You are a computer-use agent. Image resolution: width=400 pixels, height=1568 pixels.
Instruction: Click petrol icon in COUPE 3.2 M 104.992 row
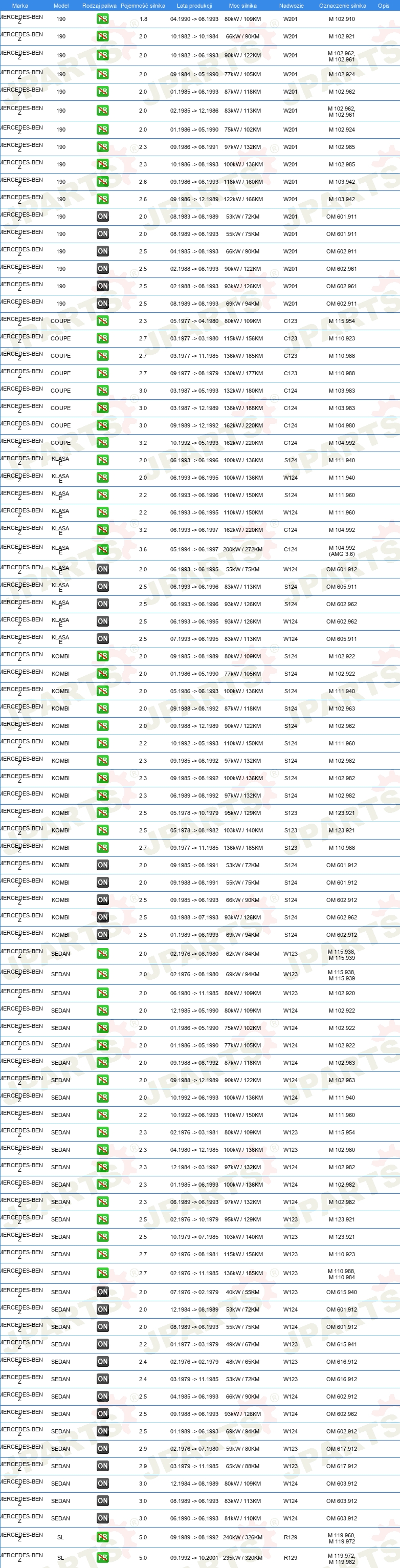(x=103, y=442)
